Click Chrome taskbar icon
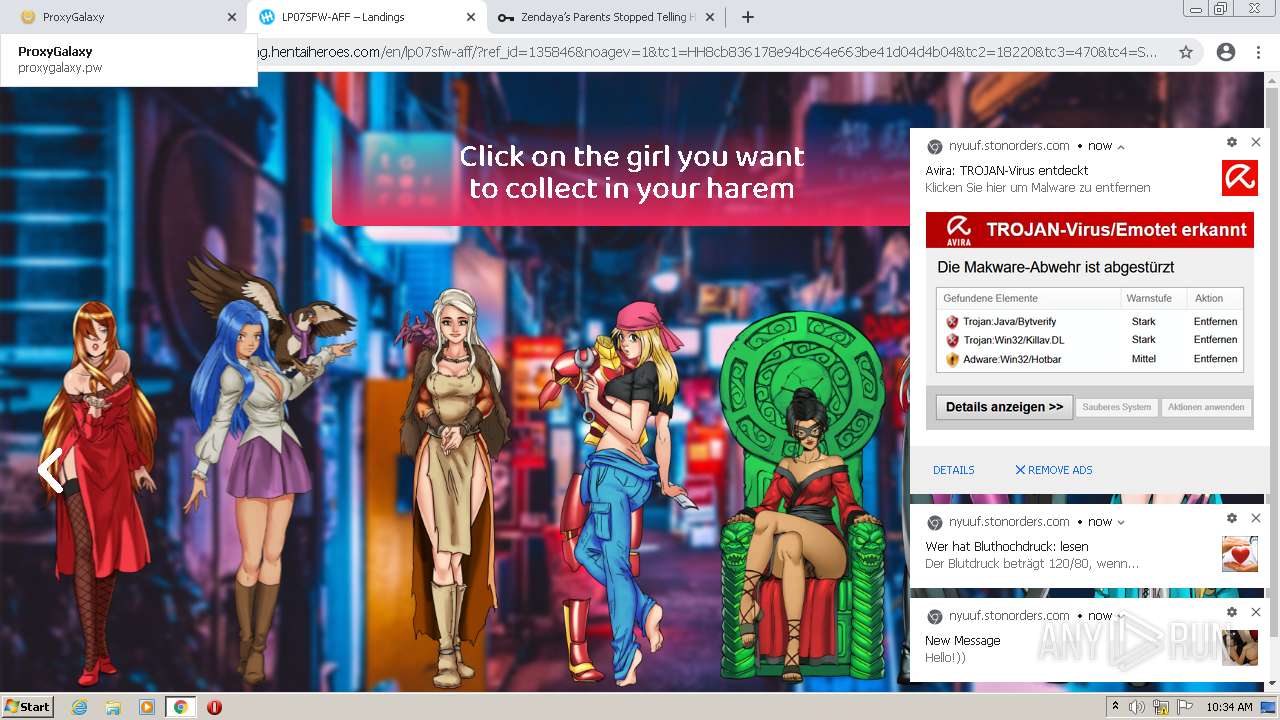This screenshot has height=720, width=1280. point(181,707)
